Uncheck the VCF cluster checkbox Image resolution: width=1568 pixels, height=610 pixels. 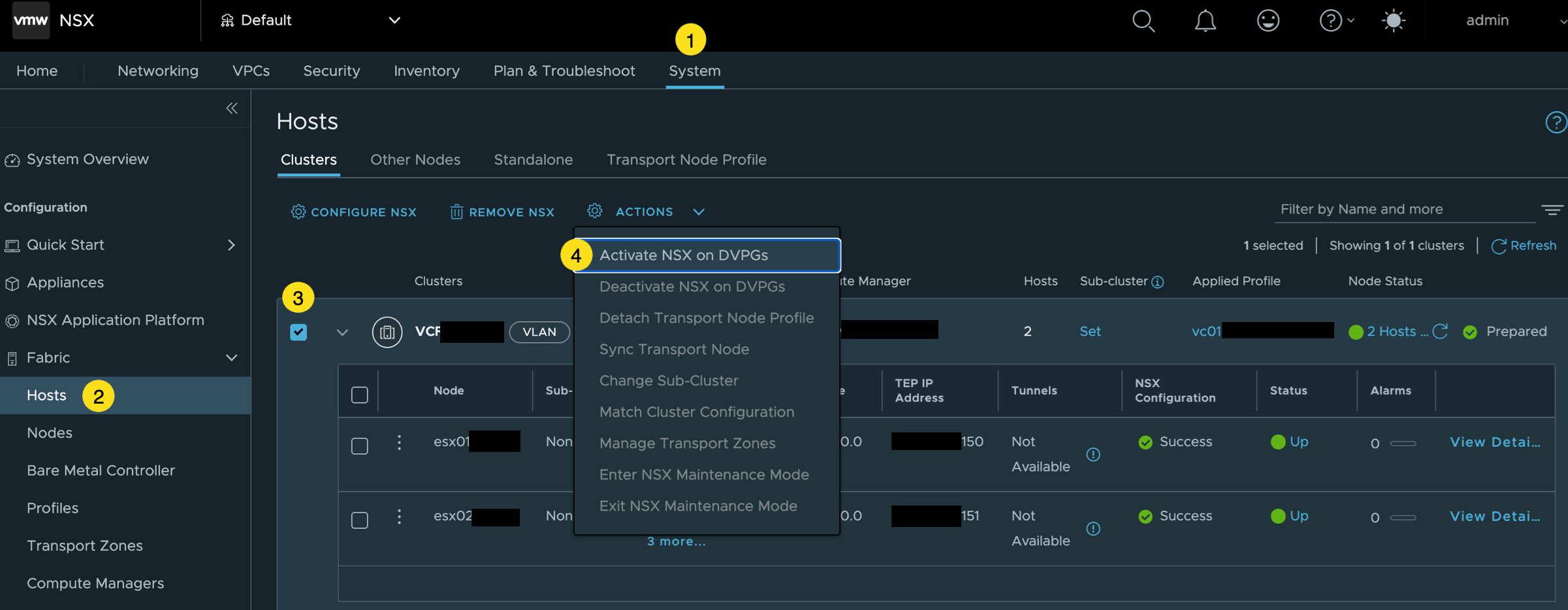pos(298,332)
